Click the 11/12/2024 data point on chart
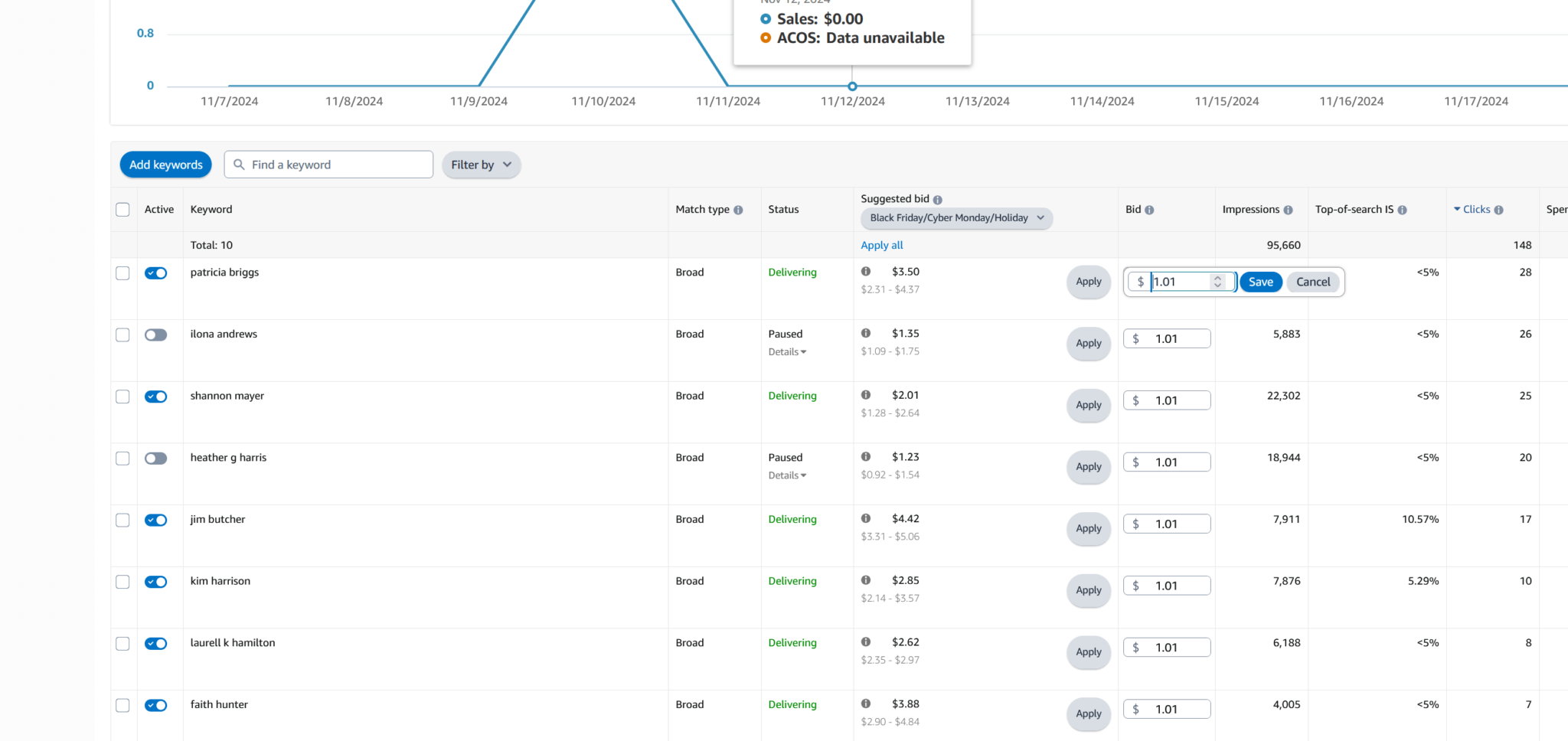The height and width of the screenshot is (741, 1568). [852, 87]
